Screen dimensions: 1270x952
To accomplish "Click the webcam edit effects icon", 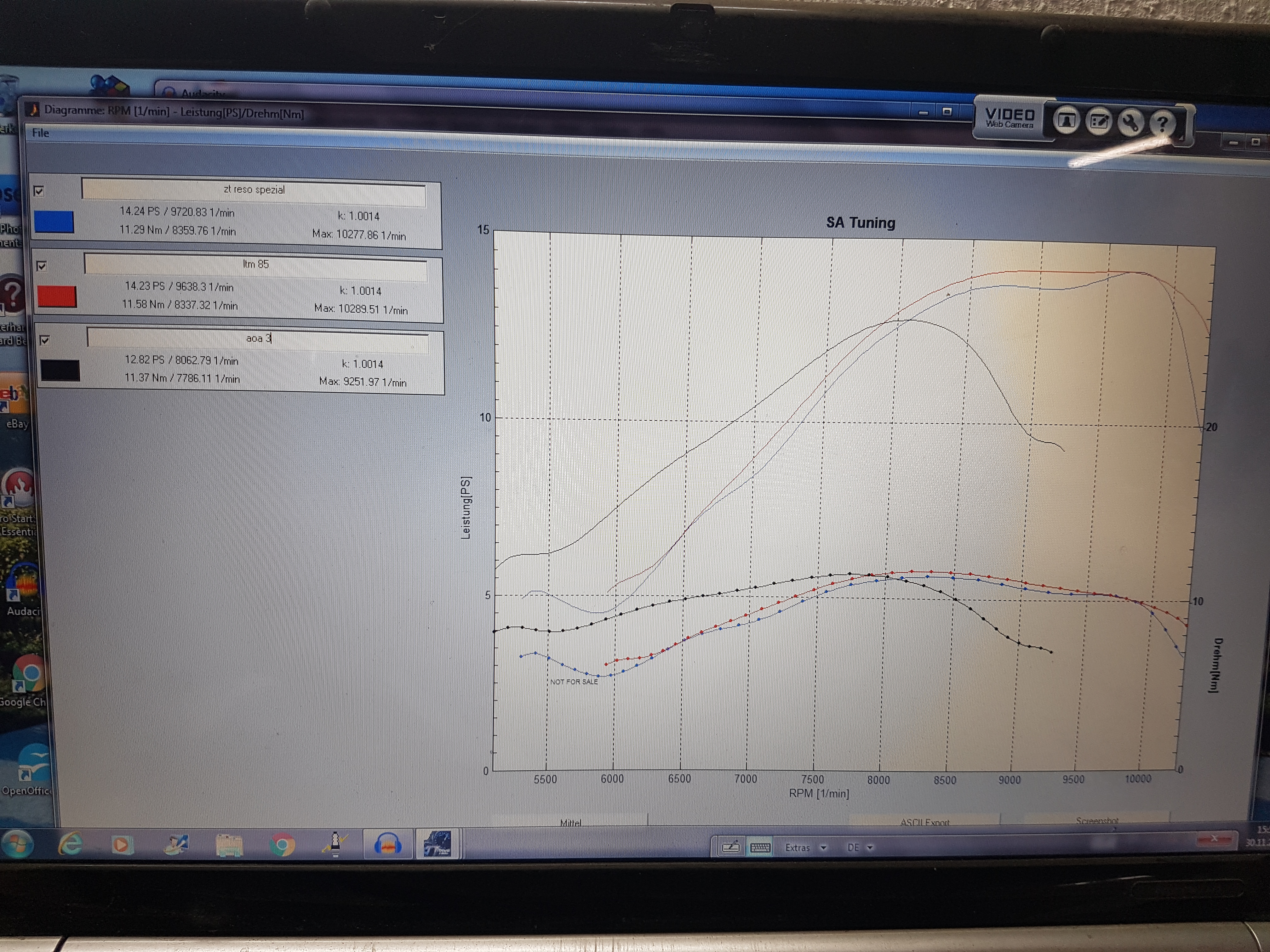I will click(x=1099, y=122).
